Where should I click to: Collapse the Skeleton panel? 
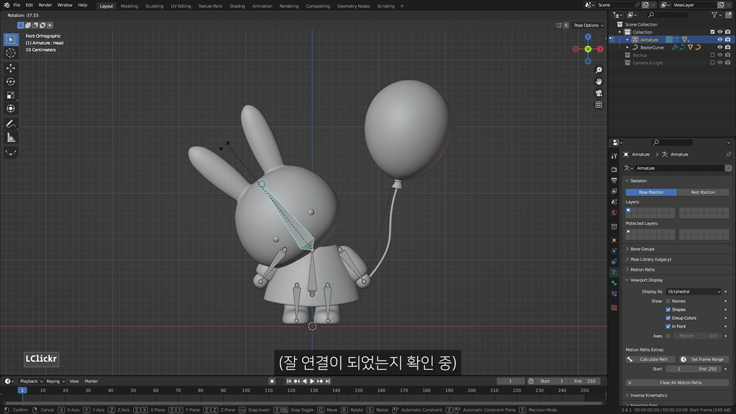638,181
